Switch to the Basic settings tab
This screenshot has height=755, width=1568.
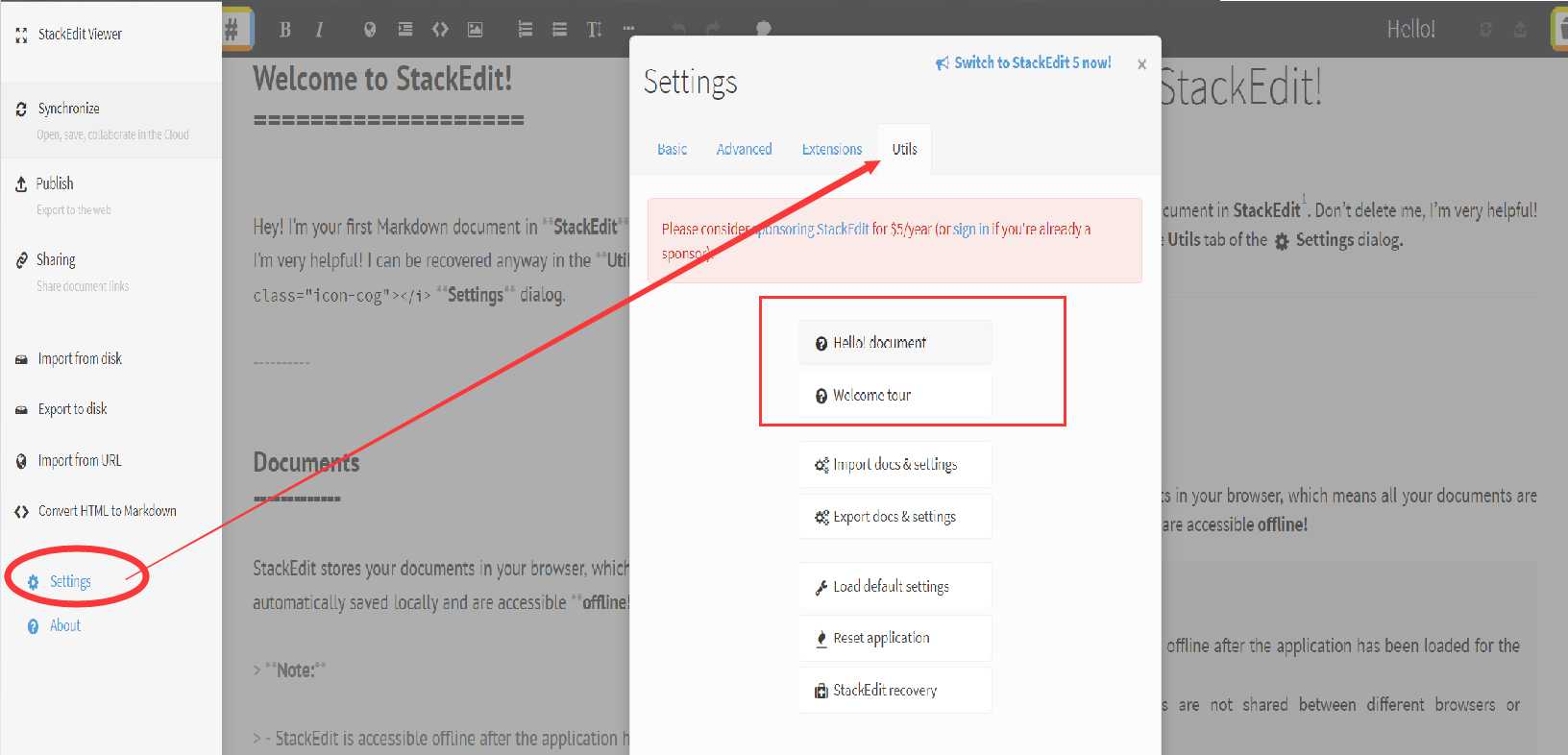coord(672,150)
